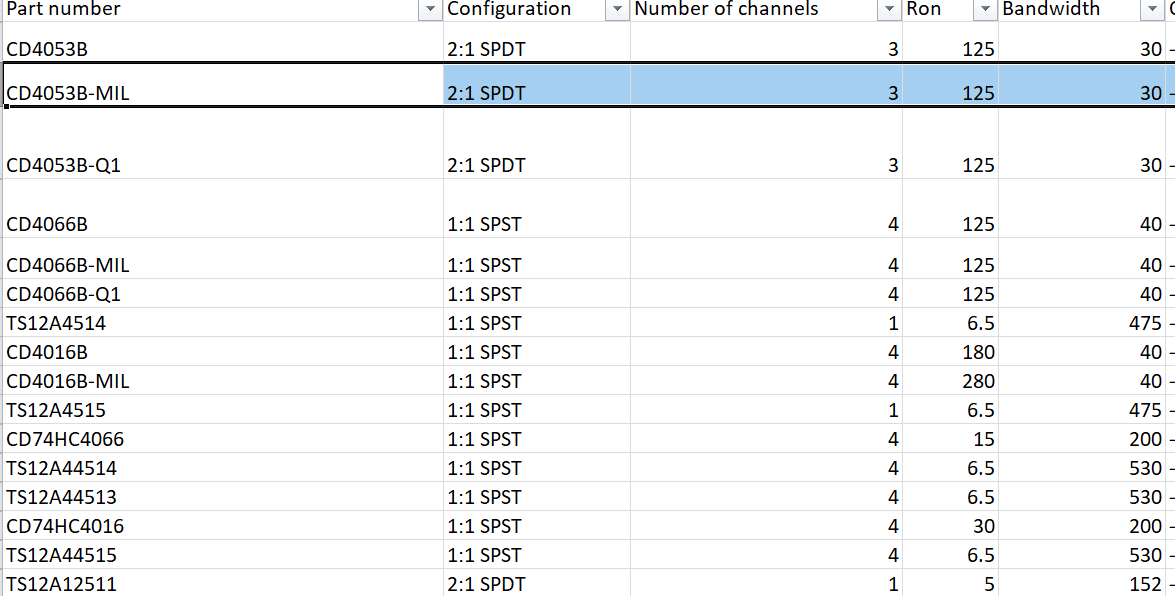Select the CD4016B-MIL part number cell
The image size is (1175, 596).
tap(222, 381)
